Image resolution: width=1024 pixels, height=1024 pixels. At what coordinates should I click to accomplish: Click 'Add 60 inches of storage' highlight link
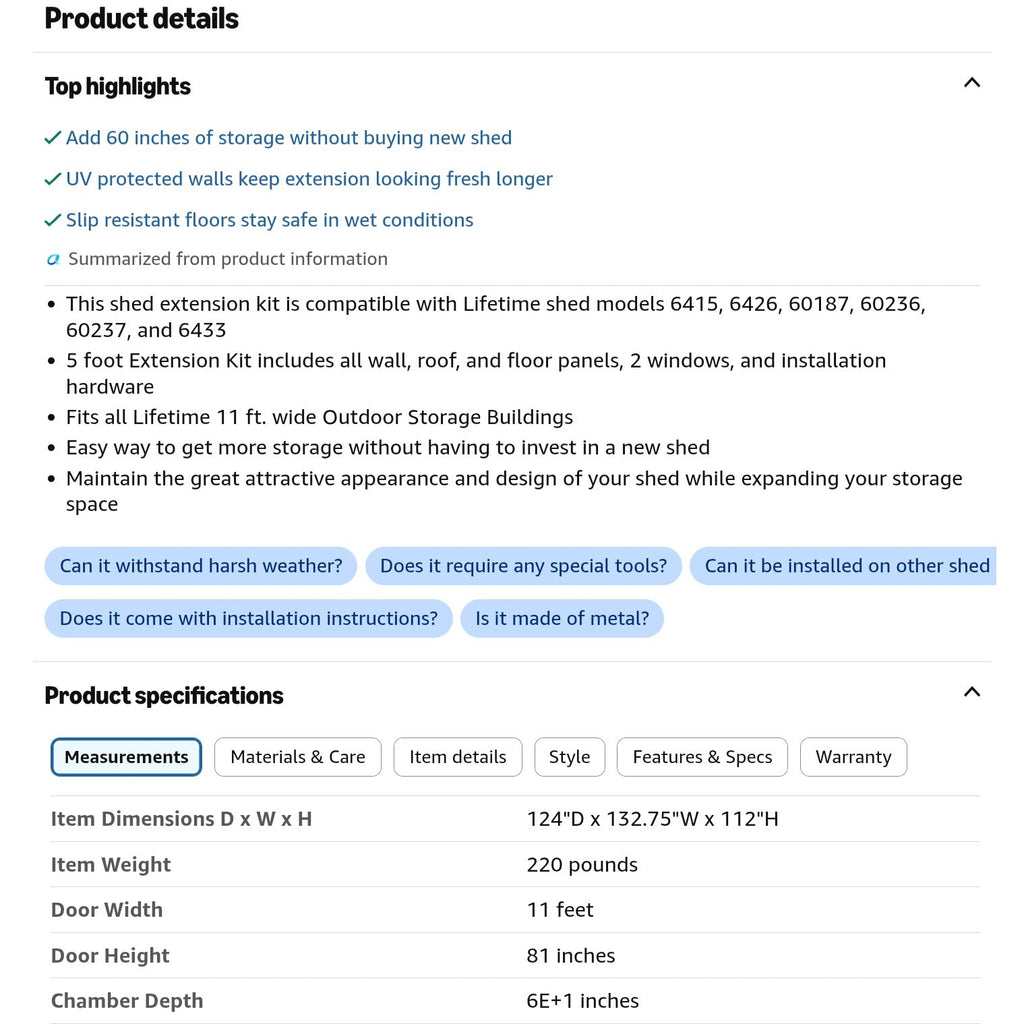coord(289,138)
